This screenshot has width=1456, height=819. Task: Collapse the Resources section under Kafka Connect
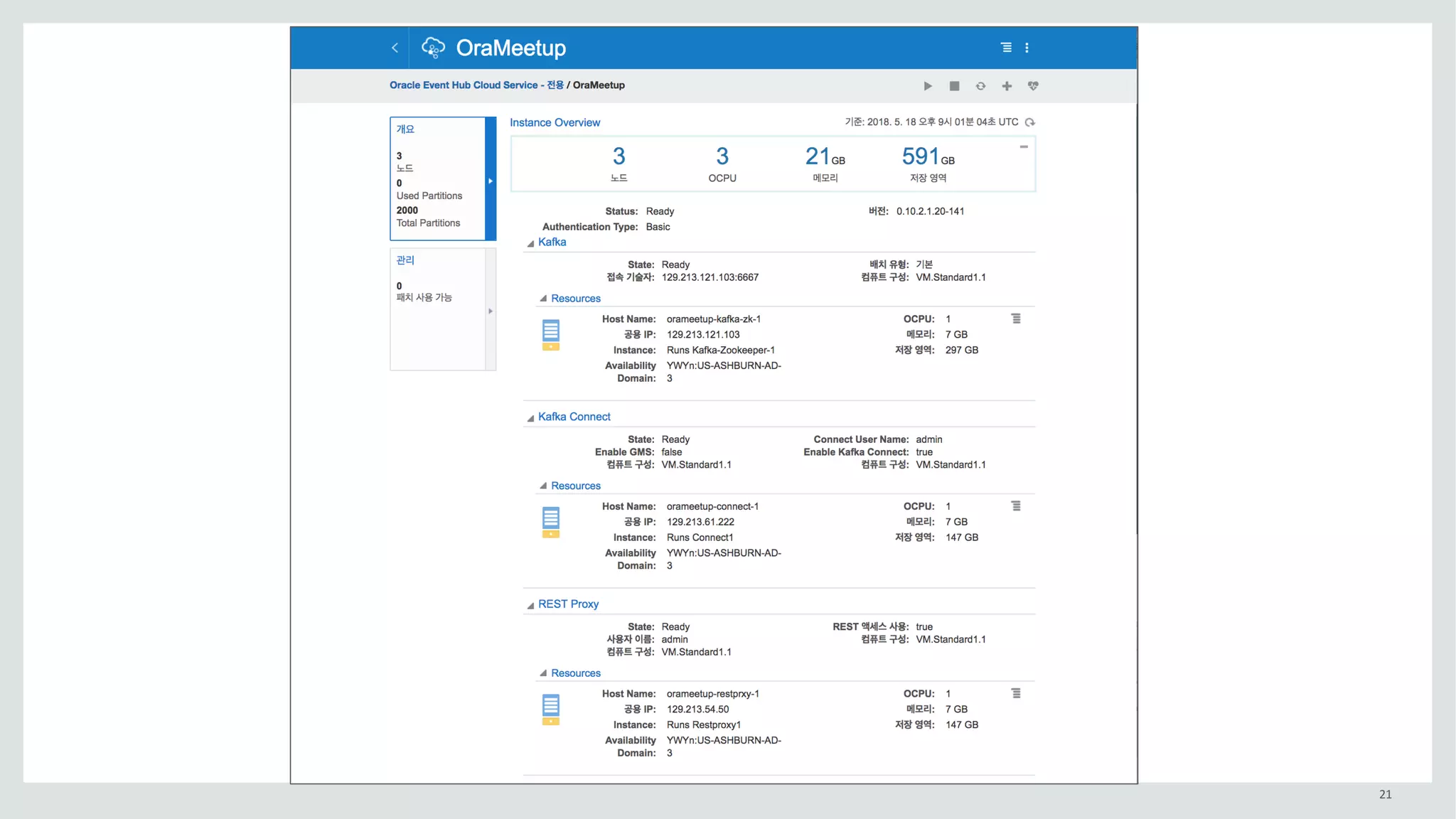point(543,486)
